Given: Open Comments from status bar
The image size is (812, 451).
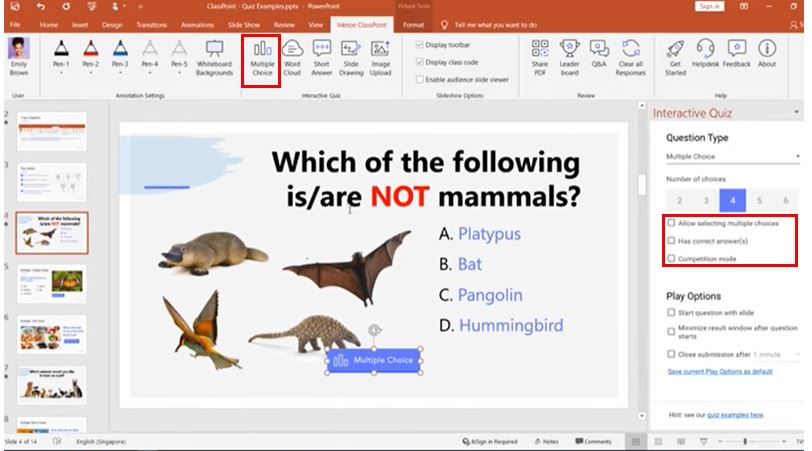Looking at the screenshot, I should [593, 442].
